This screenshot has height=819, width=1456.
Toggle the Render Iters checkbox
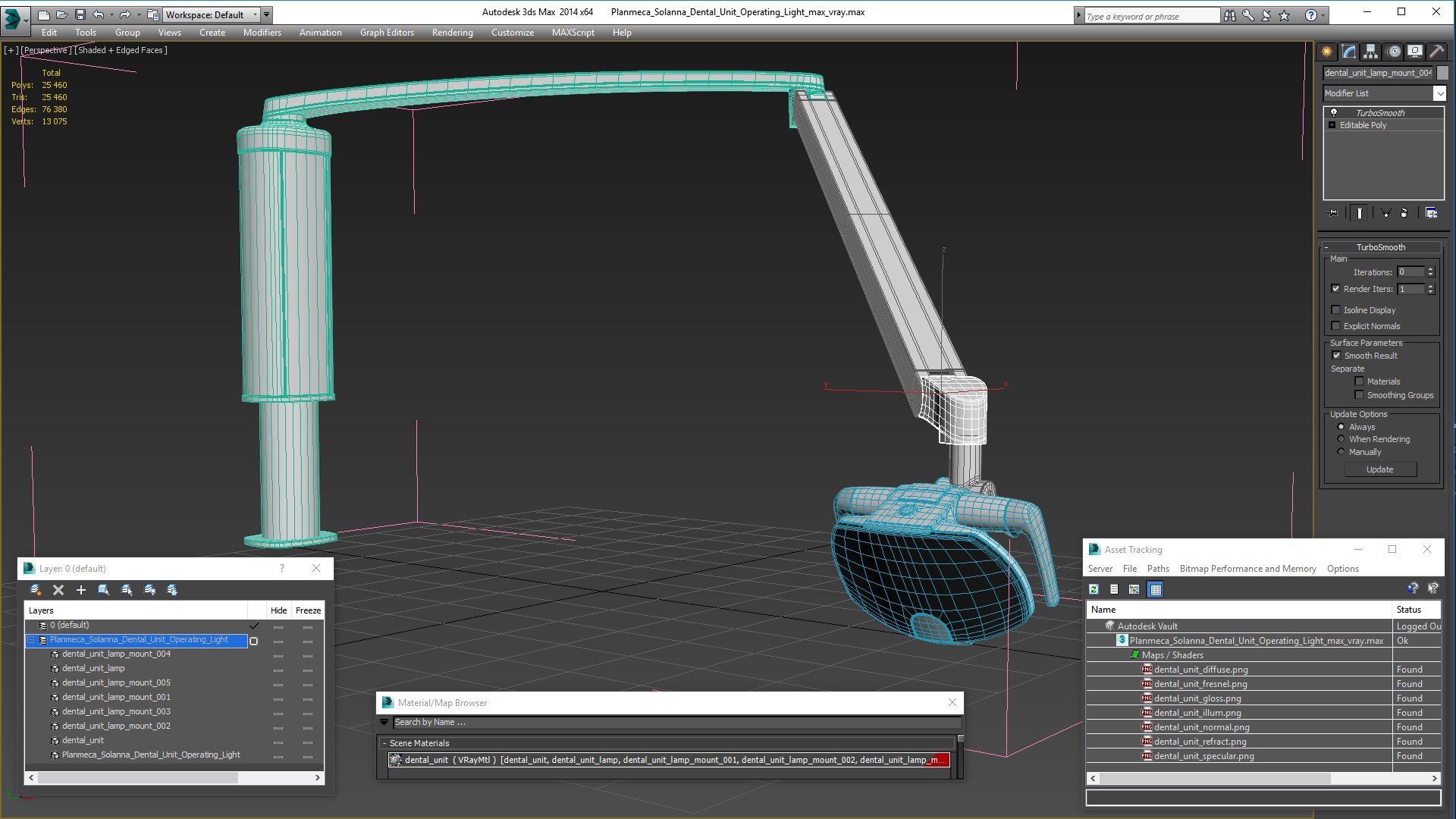click(1336, 289)
